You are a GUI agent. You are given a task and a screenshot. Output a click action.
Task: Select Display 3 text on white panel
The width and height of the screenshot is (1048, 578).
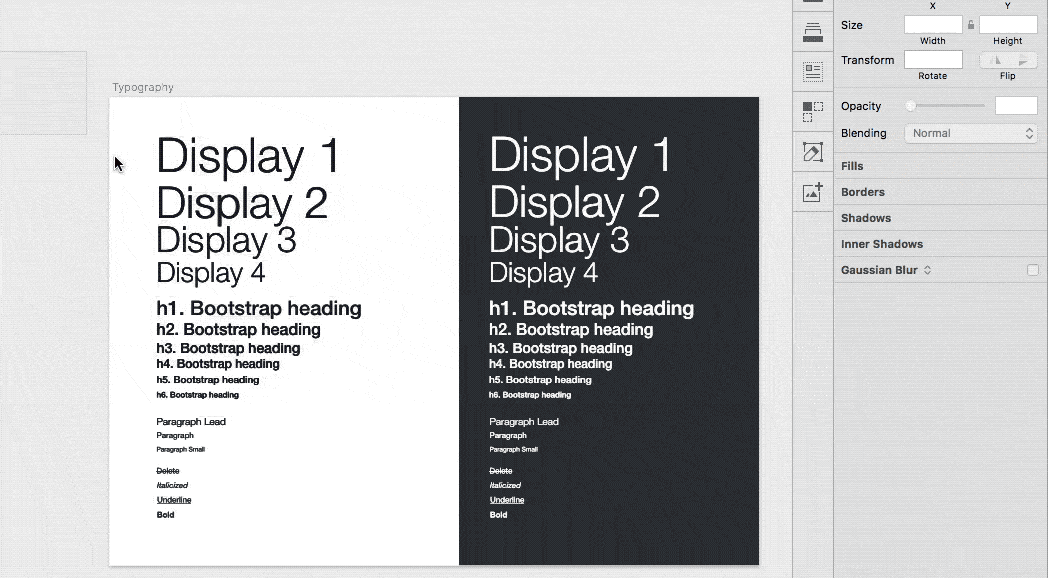226,240
